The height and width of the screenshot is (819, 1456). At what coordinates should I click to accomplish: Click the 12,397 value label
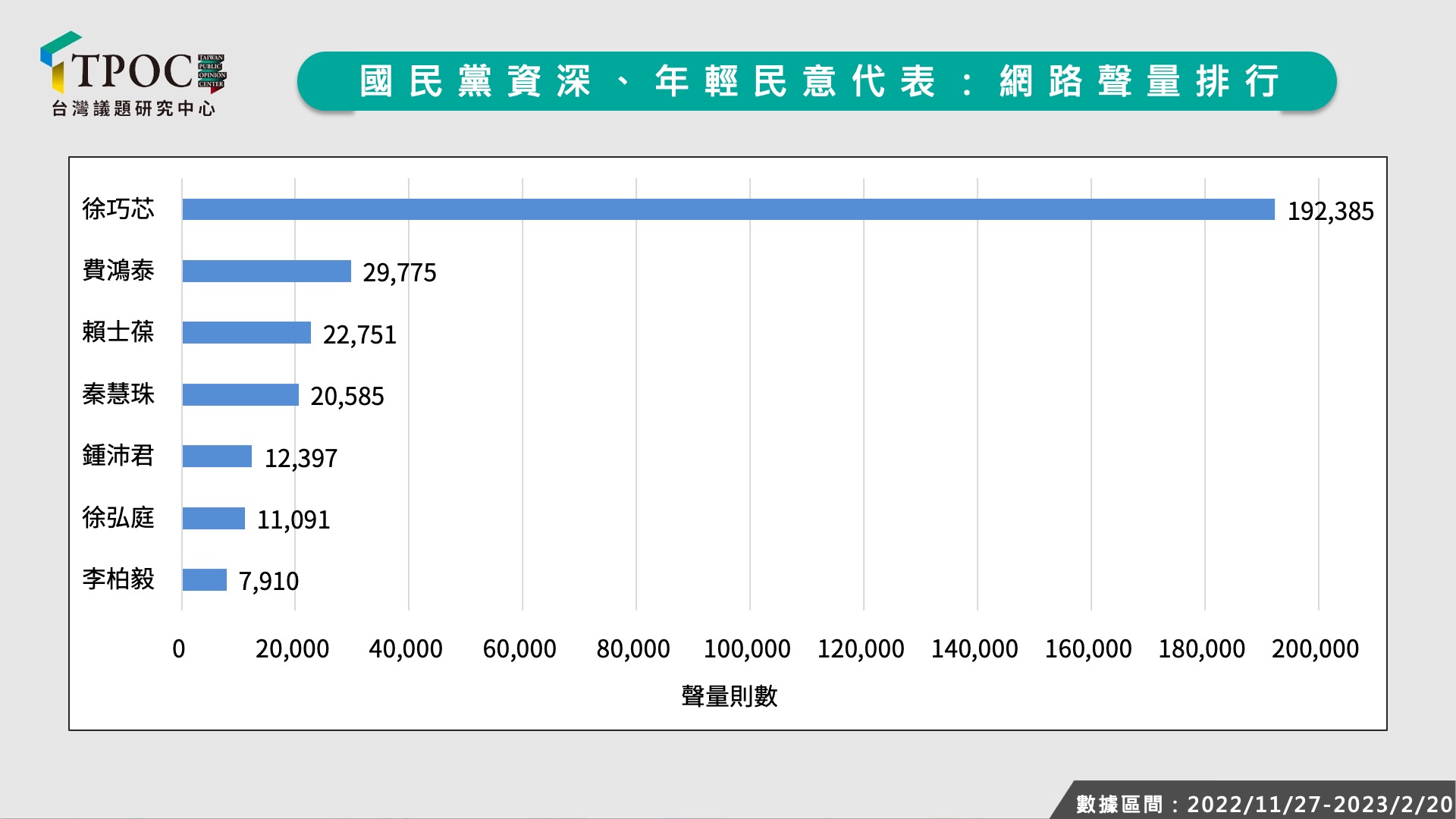(301, 459)
